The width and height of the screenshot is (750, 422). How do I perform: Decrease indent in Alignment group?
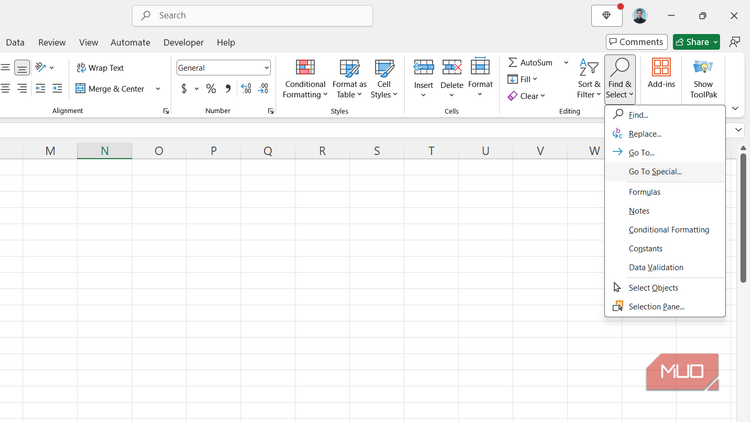point(40,89)
